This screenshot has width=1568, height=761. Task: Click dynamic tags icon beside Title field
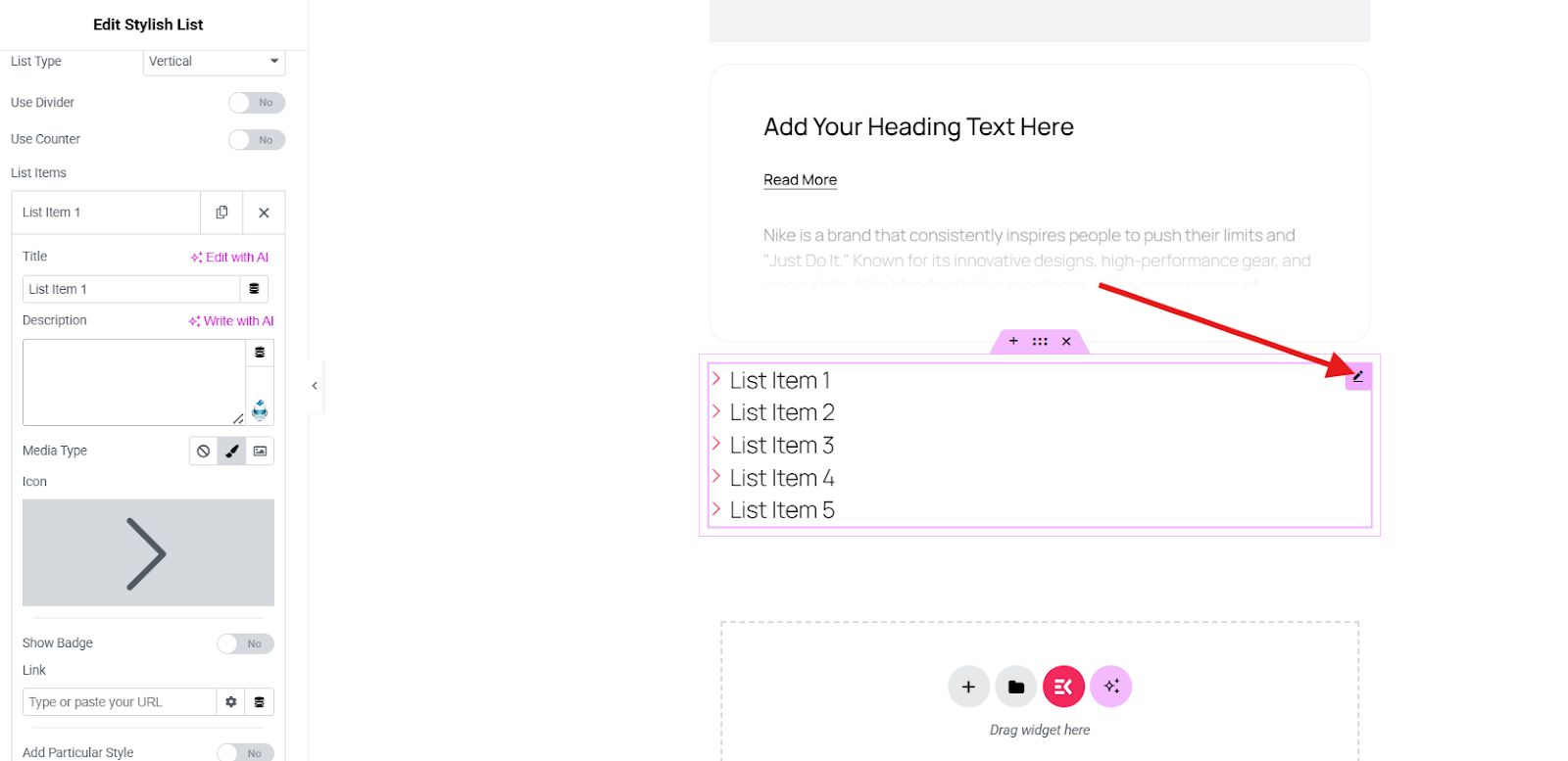click(x=254, y=289)
